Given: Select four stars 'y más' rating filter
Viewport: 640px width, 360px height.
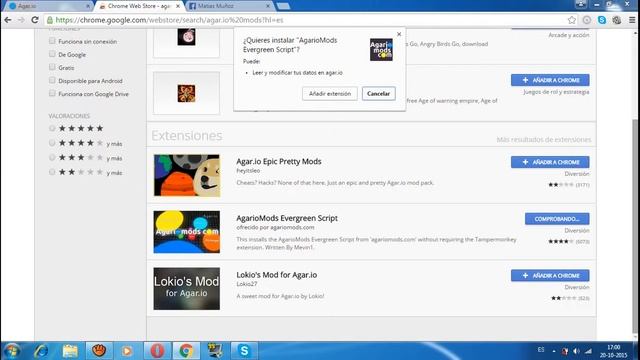Looking at the screenshot, I should pos(52,143).
